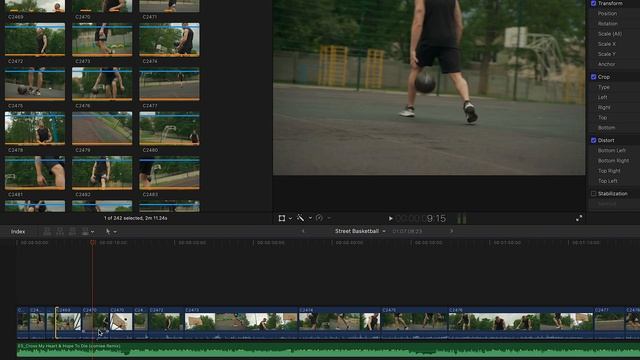Click the '1 of 242 selected' status text

[136, 218]
